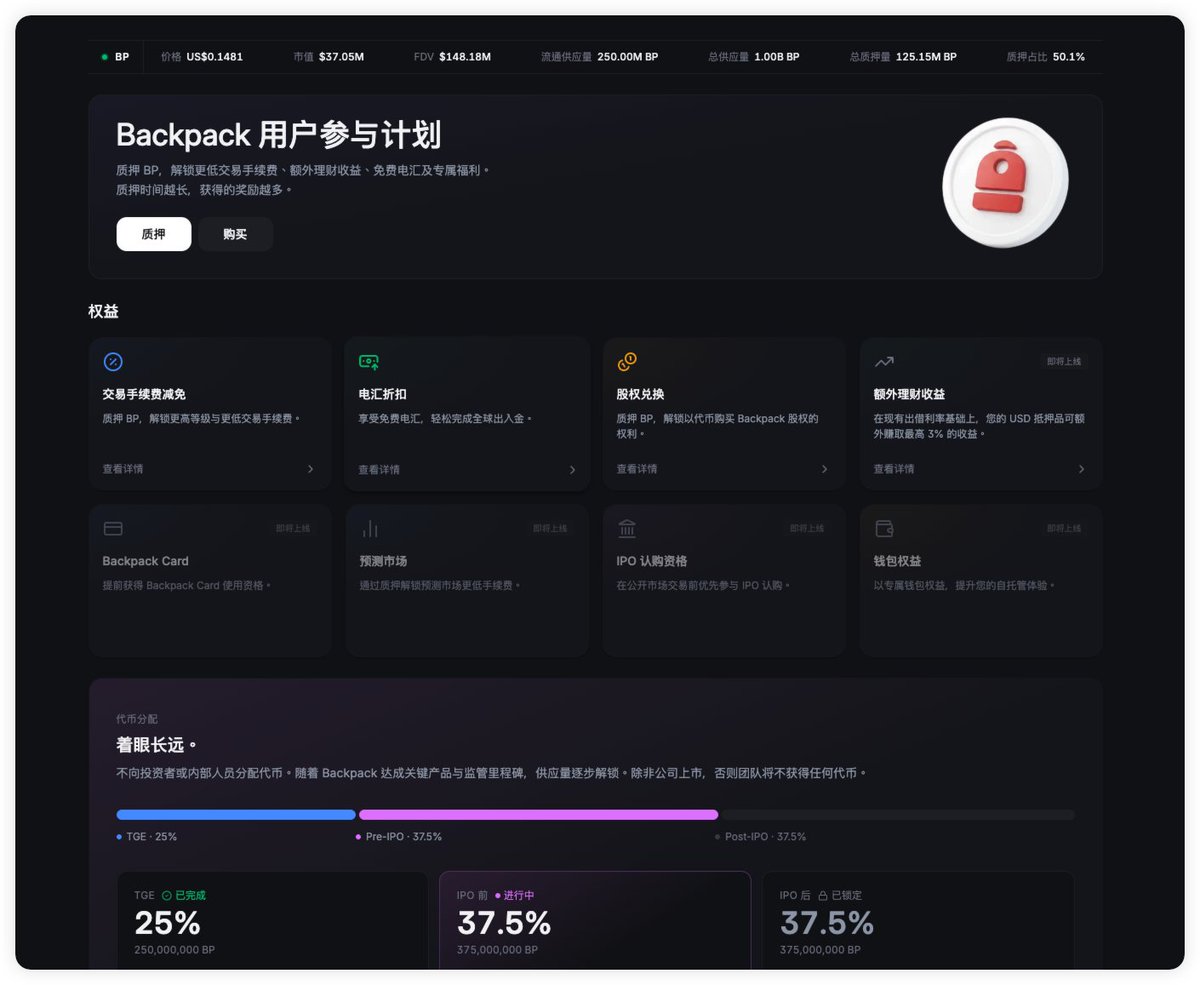Click the IPO 认购资格 card title
Image resolution: width=1200 pixels, height=985 pixels.
[652, 561]
